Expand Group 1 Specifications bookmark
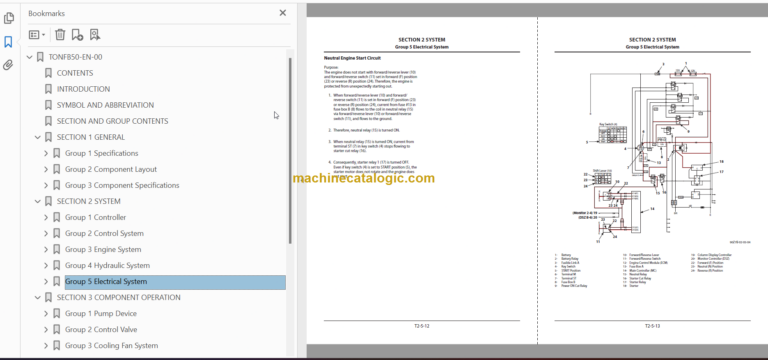Image resolution: width=768 pixels, height=360 pixels. 46,153
